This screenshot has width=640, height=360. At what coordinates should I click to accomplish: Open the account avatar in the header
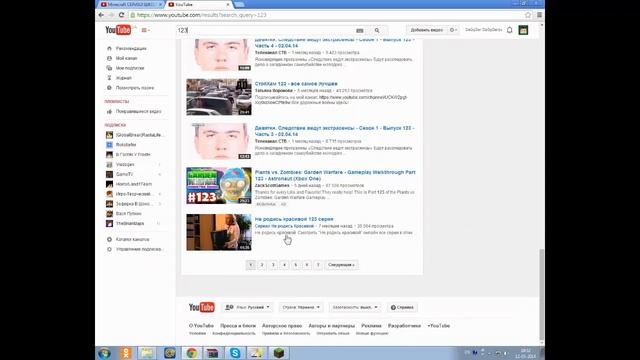[x=523, y=30]
